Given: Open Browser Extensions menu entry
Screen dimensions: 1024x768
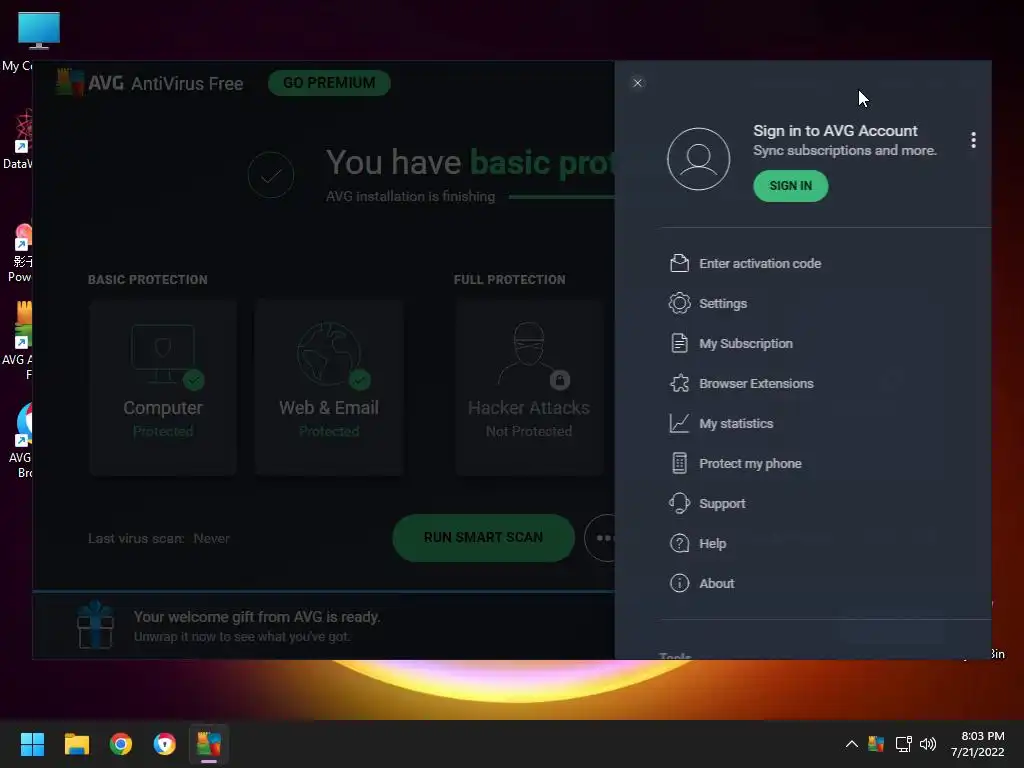Looking at the screenshot, I should [756, 383].
